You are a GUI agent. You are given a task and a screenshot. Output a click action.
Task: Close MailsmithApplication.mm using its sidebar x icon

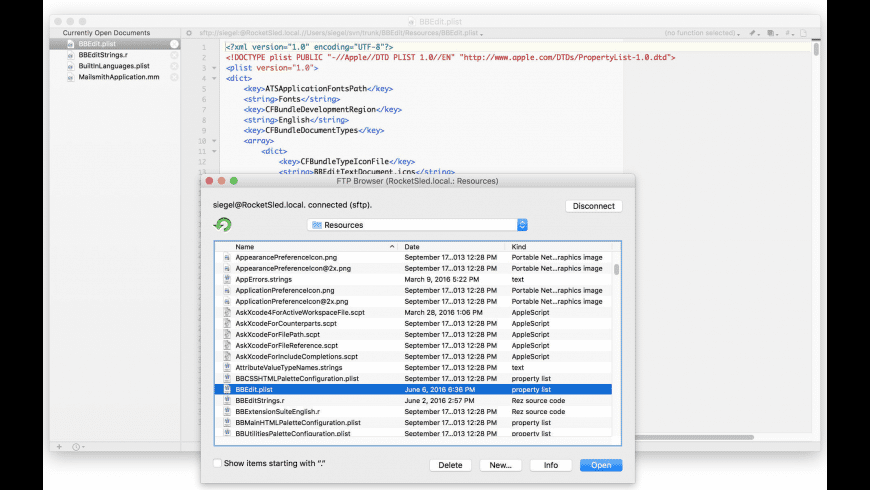tap(174, 77)
